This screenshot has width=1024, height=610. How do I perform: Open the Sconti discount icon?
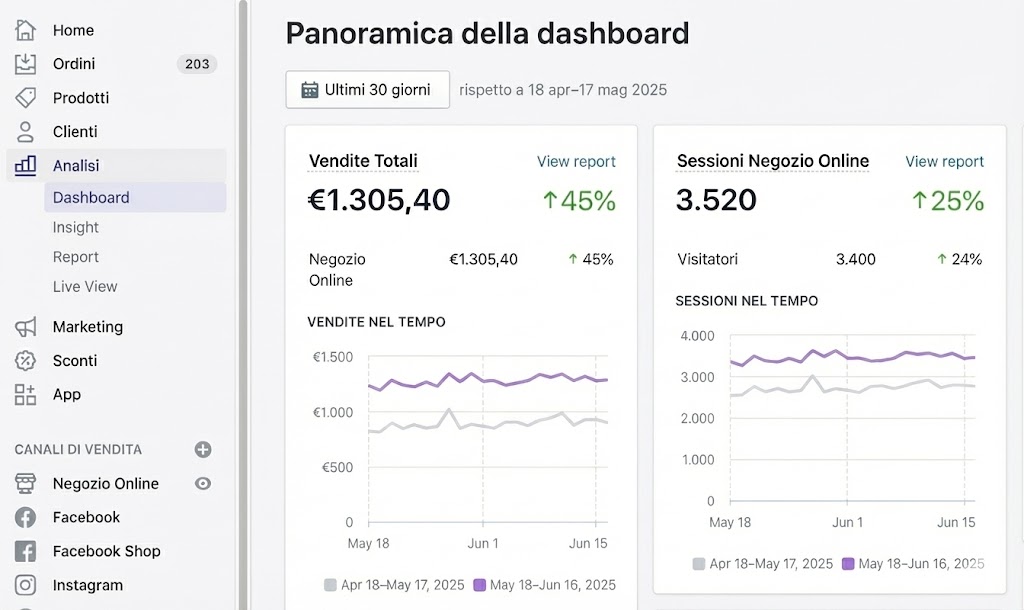pyautogui.click(x=25, y=361)
